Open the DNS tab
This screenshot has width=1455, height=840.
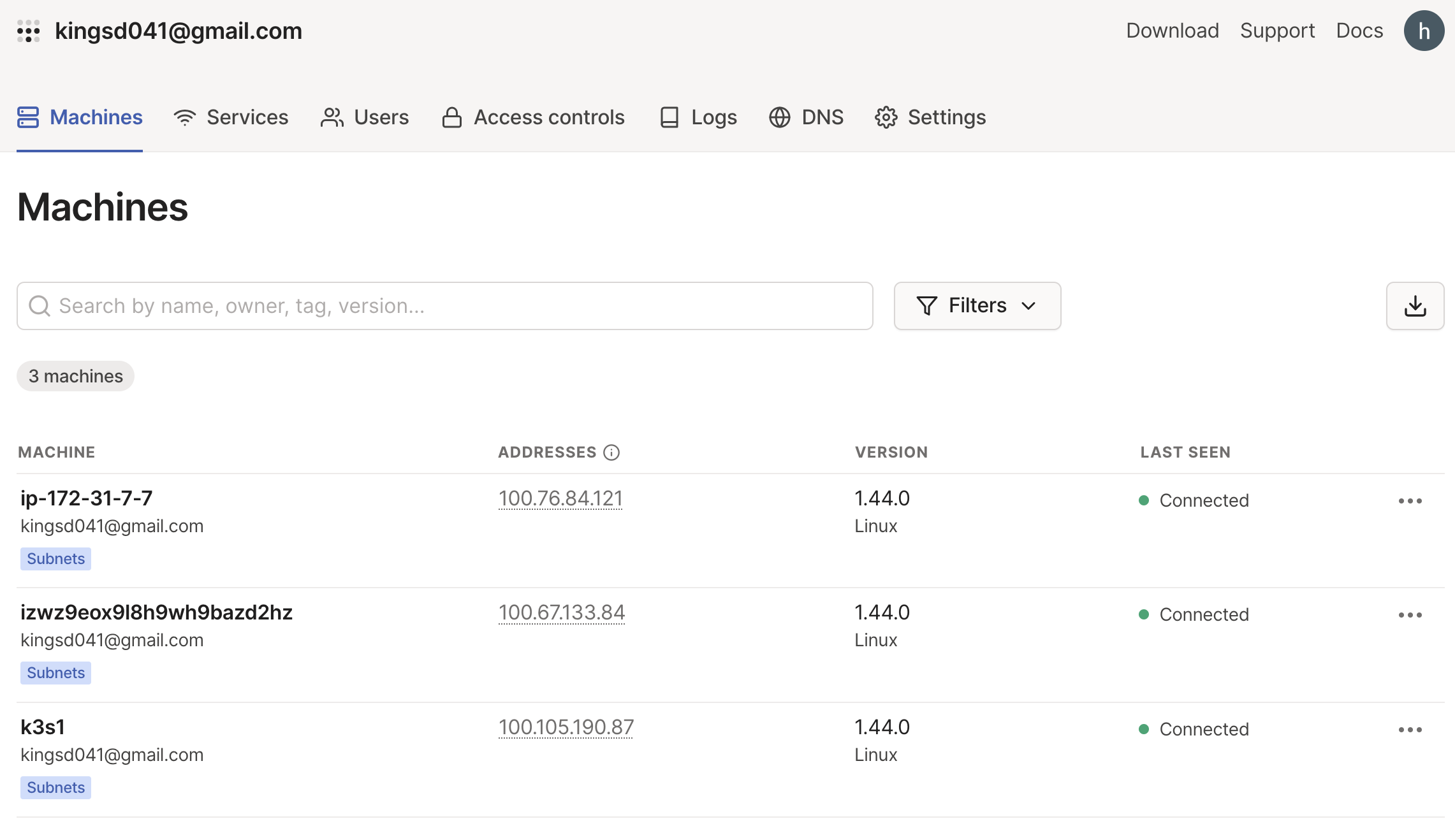[x=806, y=117]
